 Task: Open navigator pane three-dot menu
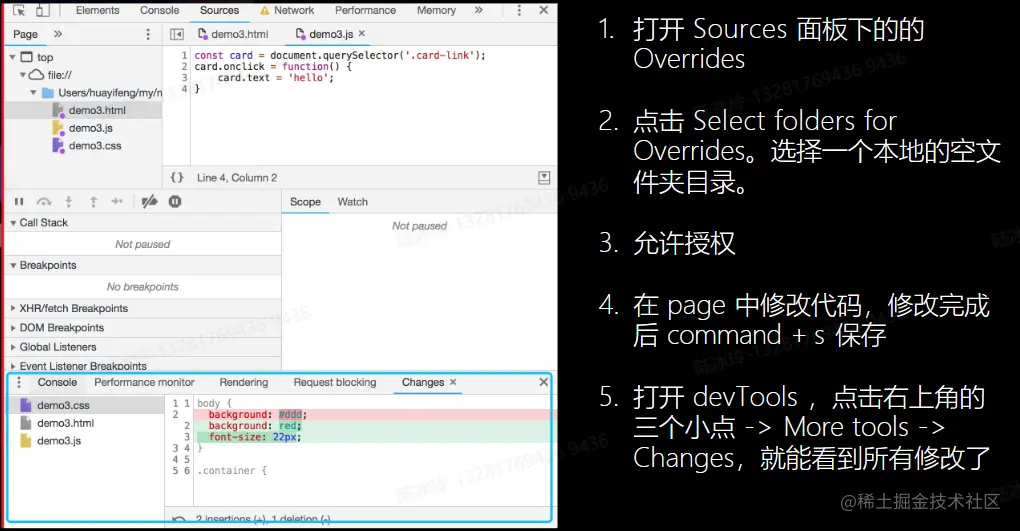pyautogui.click(x=148, y=34)
